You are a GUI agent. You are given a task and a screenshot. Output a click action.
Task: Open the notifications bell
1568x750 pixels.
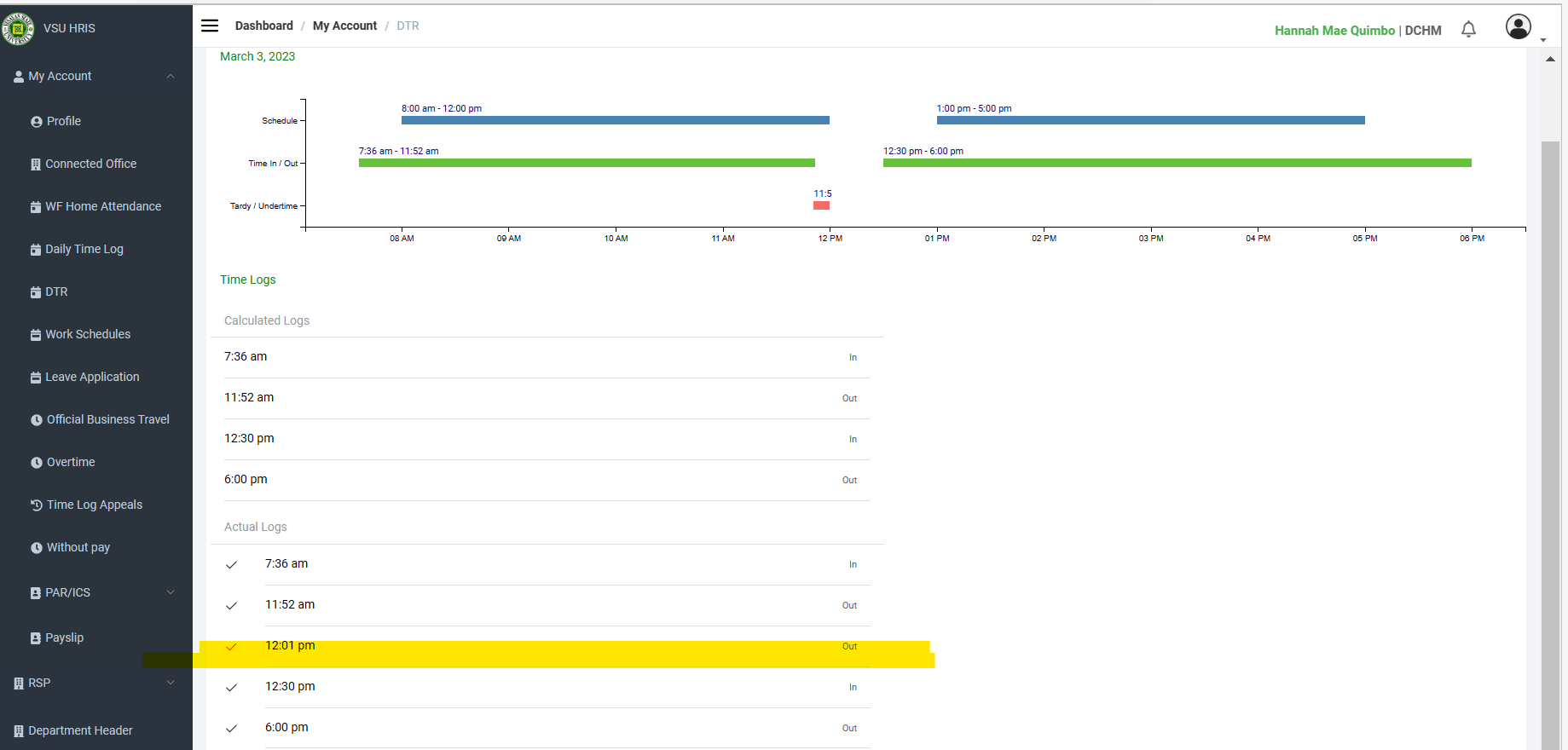(x=1468, y=30)
